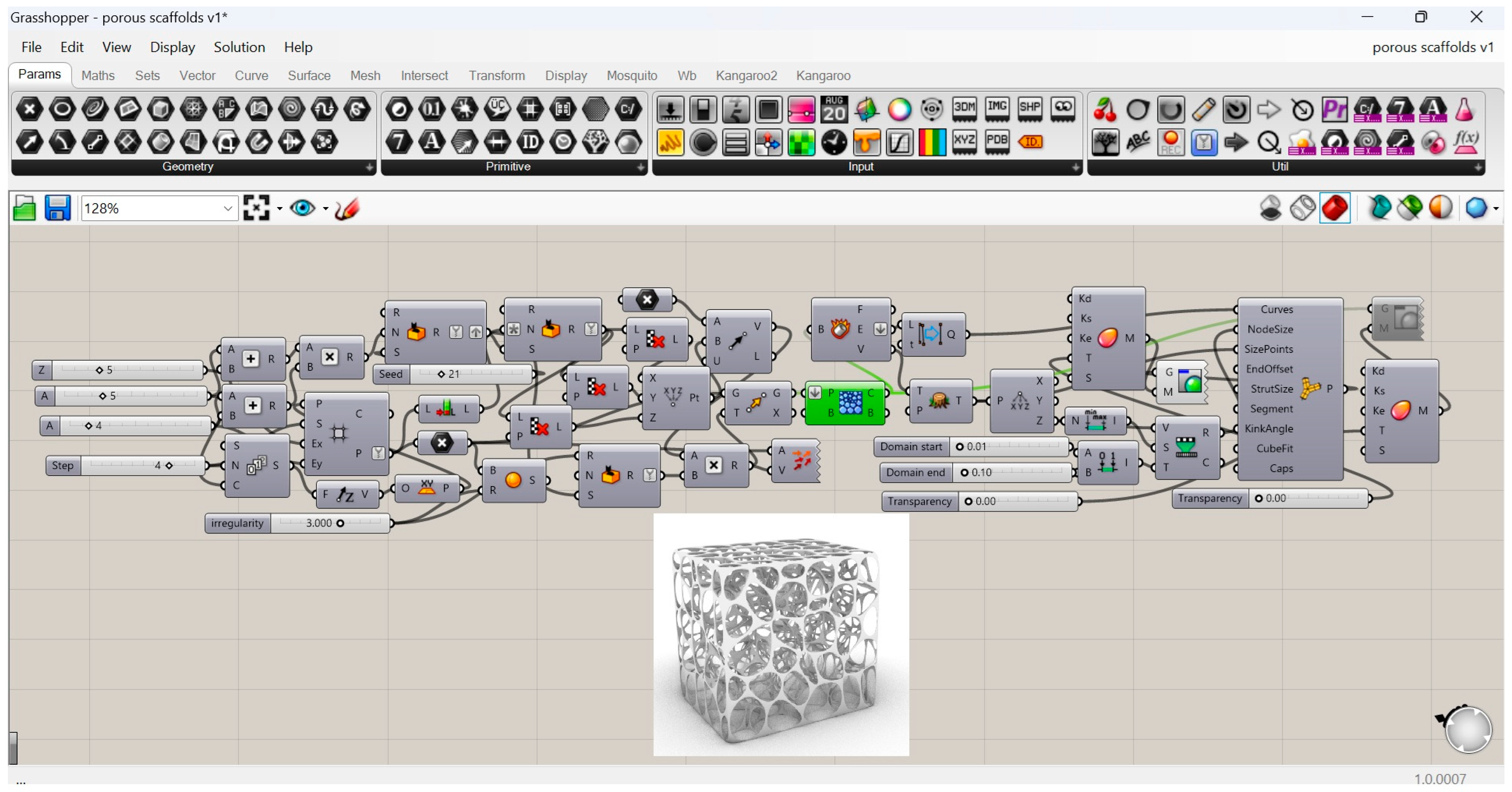
Task: Click the porous scaffold rendered thumbnail
Action: (781, 635)
